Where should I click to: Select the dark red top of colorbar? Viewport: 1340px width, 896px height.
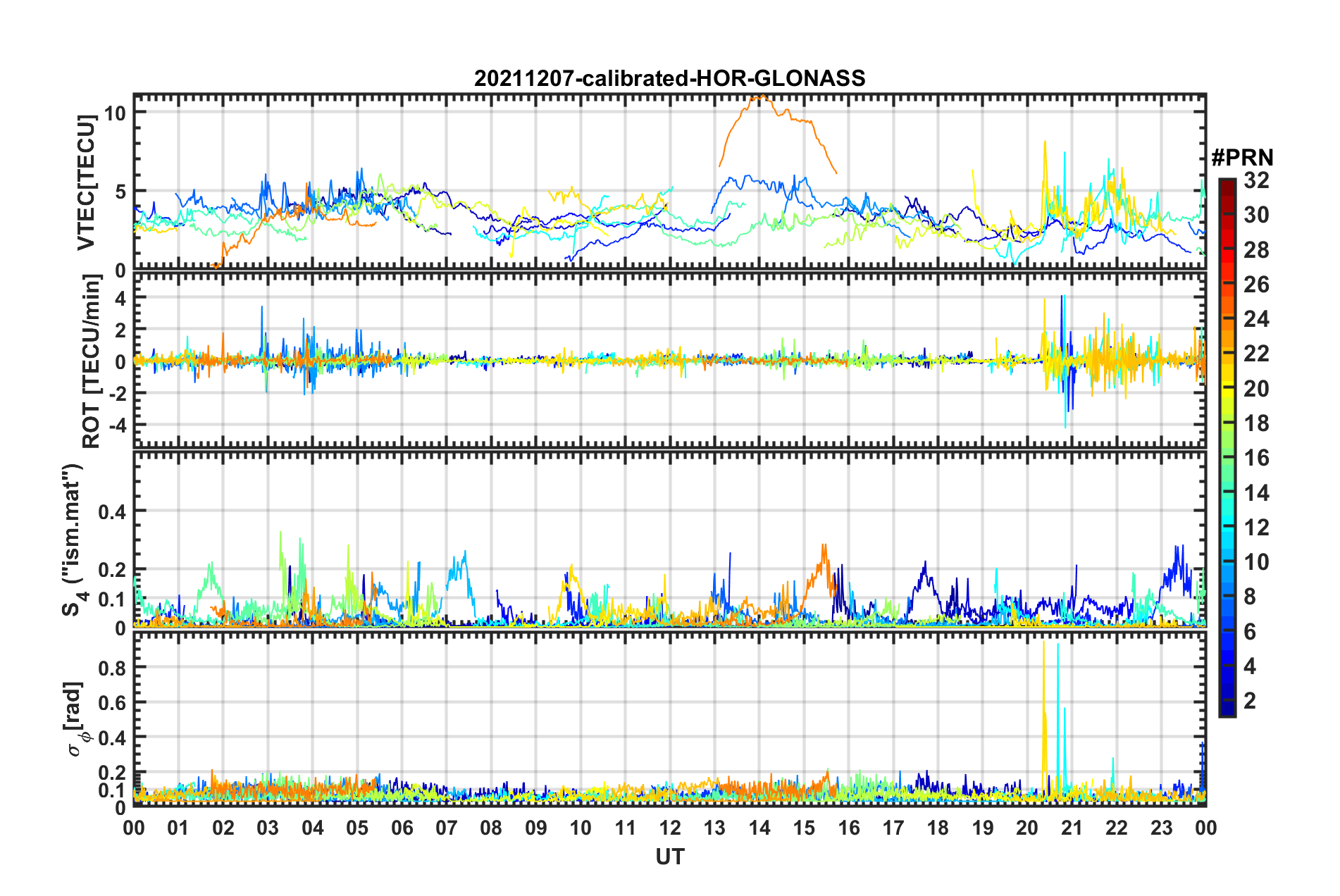[x=1227, y=183]
